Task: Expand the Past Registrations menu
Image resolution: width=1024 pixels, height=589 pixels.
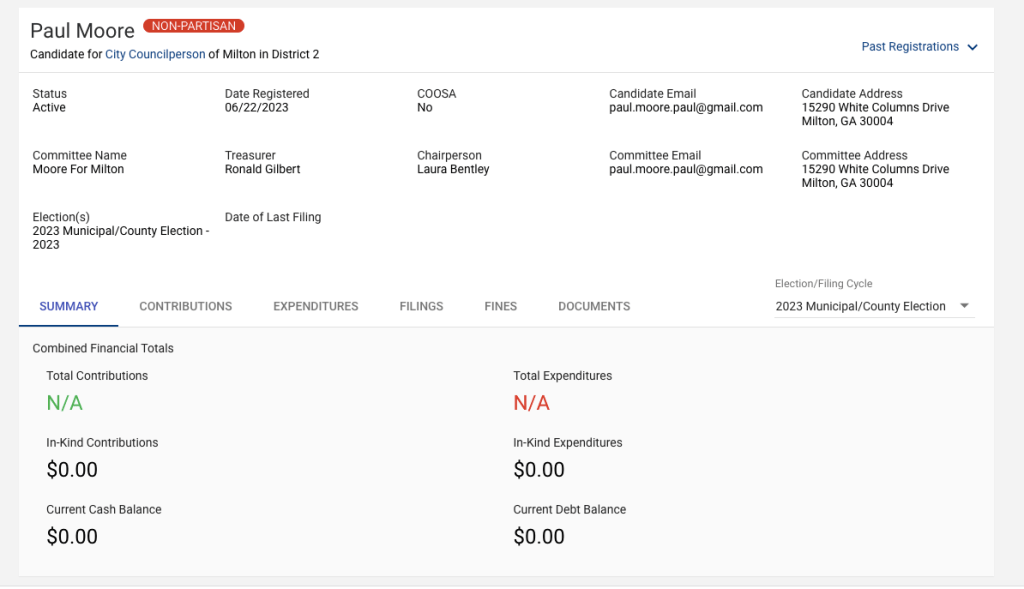Action: click(x=910, y=47)
